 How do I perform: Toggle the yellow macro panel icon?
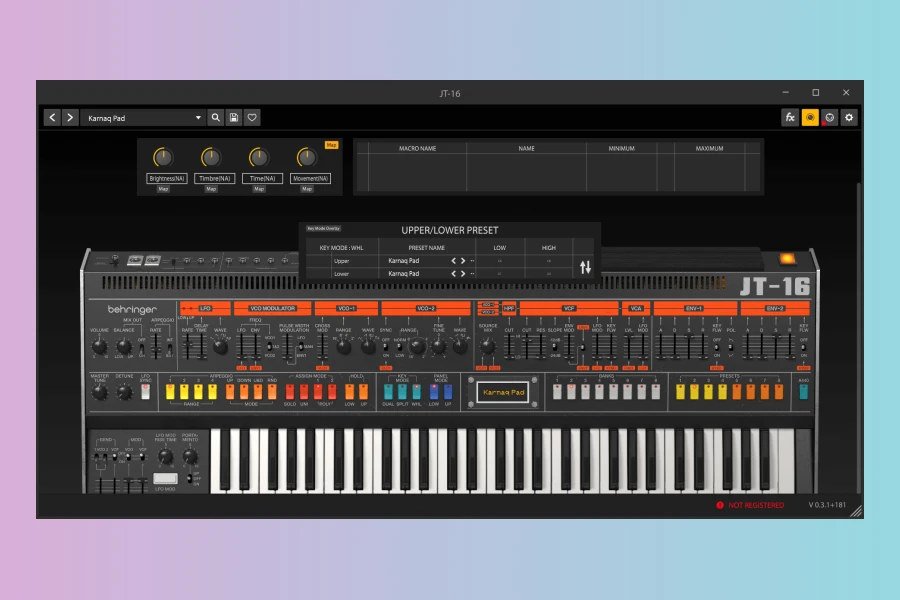pos(810,118)
